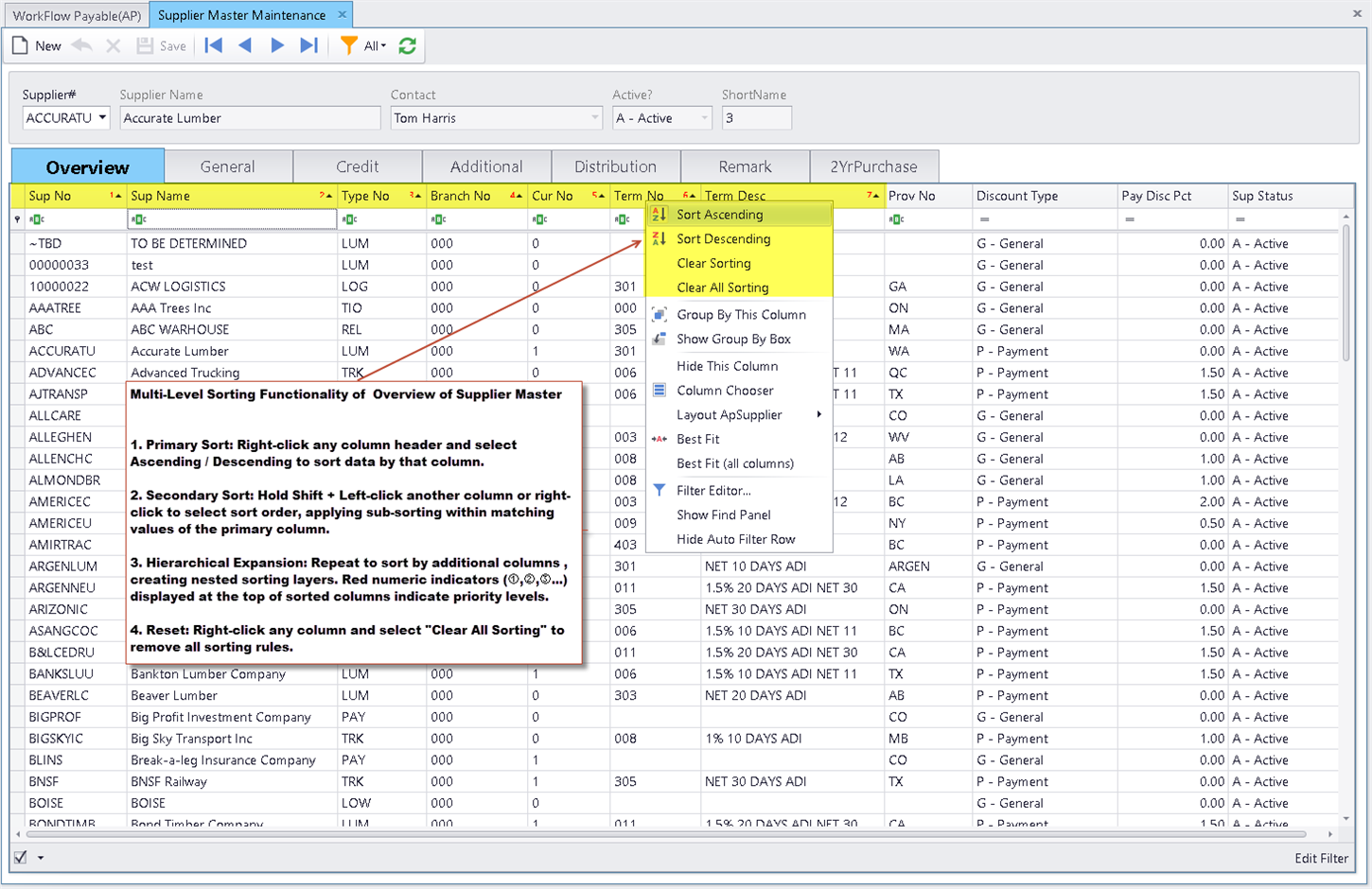
Task: Close the Supplier Master Maintenance tab
Action: tap(343, 14)
